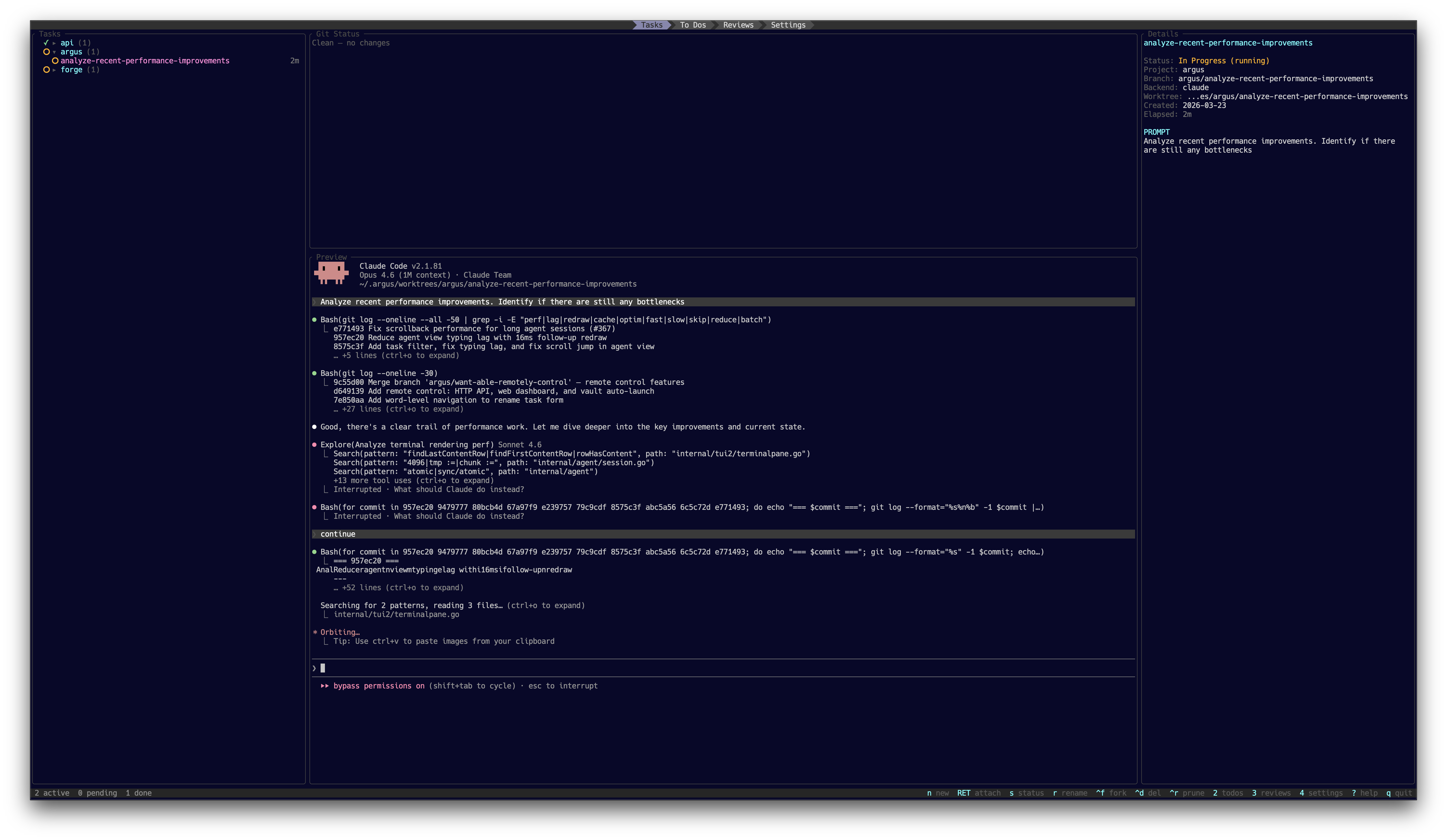Click the Claude prompt input line

click(723, 668)
